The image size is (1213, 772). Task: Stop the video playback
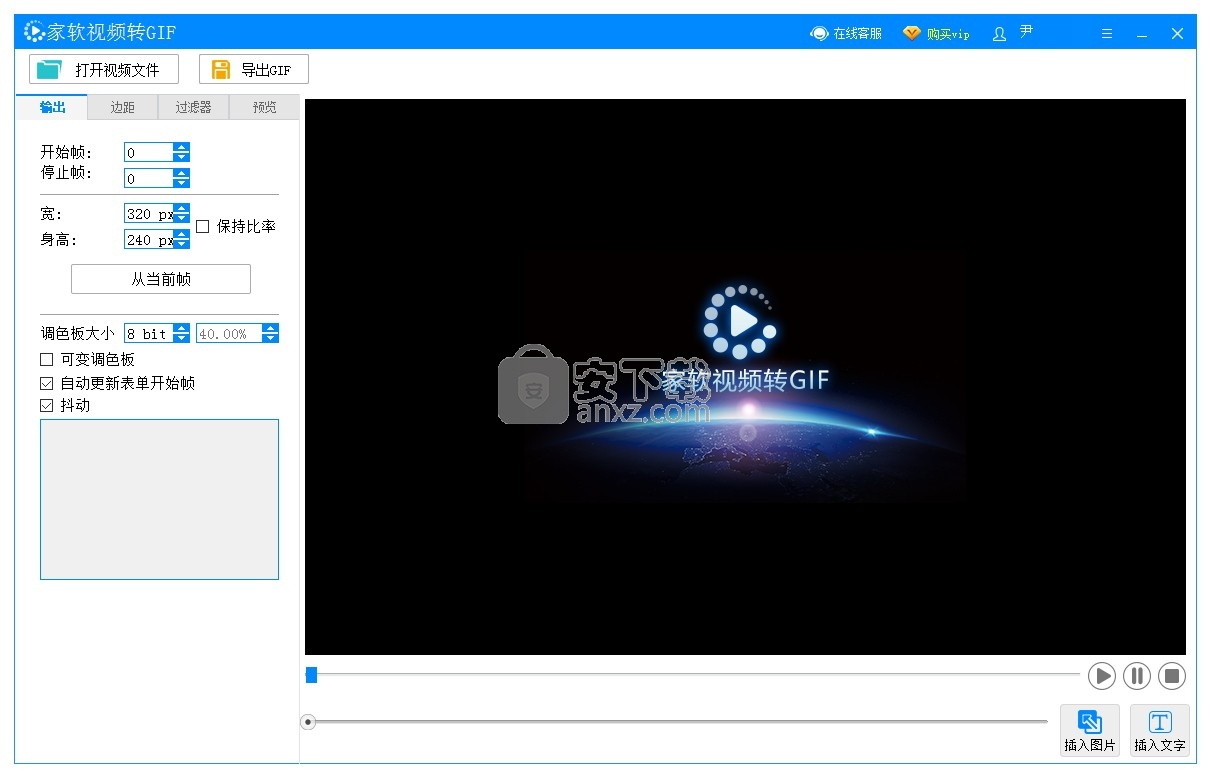1172,676
